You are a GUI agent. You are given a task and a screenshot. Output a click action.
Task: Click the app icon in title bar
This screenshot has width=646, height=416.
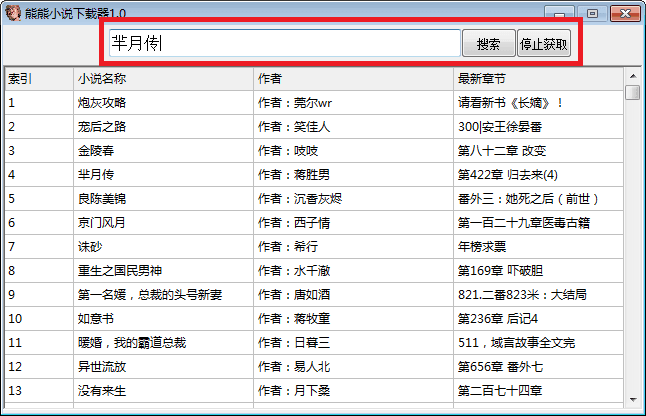[x=13, y=12]
